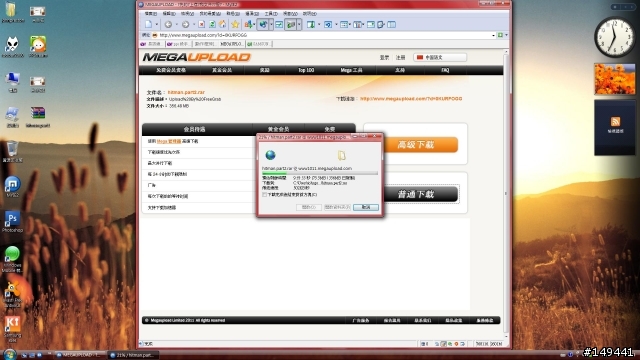
Task: Click the rightmost split-pane toolbar icon
Action: click(391, 25)
